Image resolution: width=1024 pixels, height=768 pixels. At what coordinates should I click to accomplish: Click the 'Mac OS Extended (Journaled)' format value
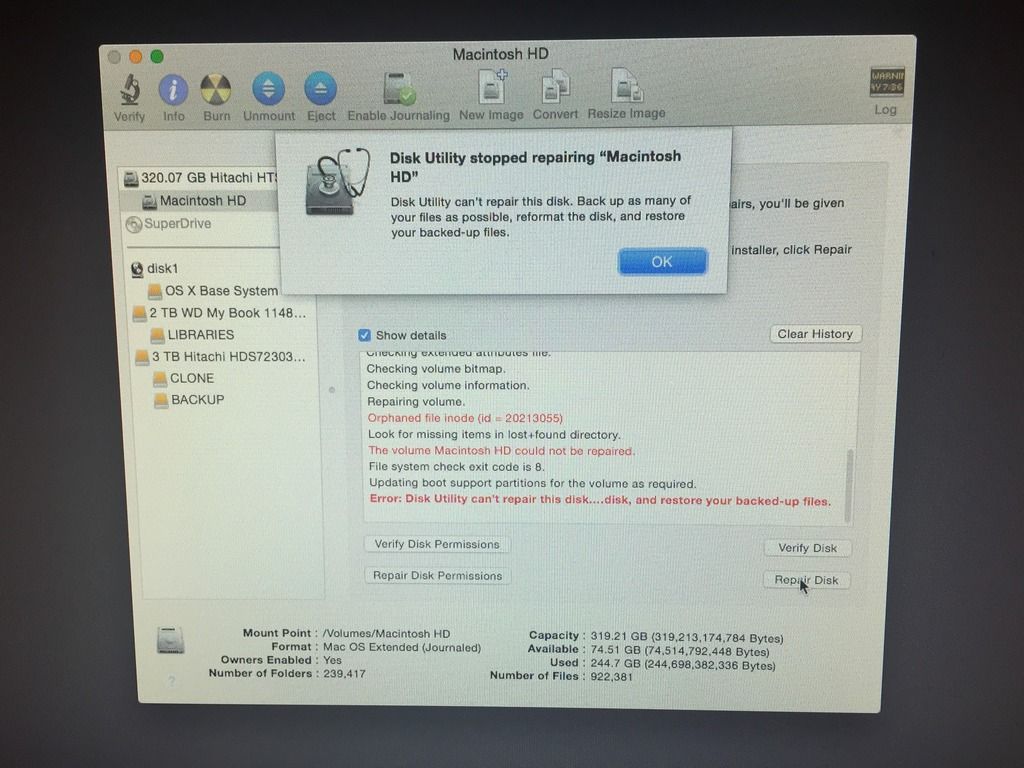pyautogui.click(x=402, y=647)
